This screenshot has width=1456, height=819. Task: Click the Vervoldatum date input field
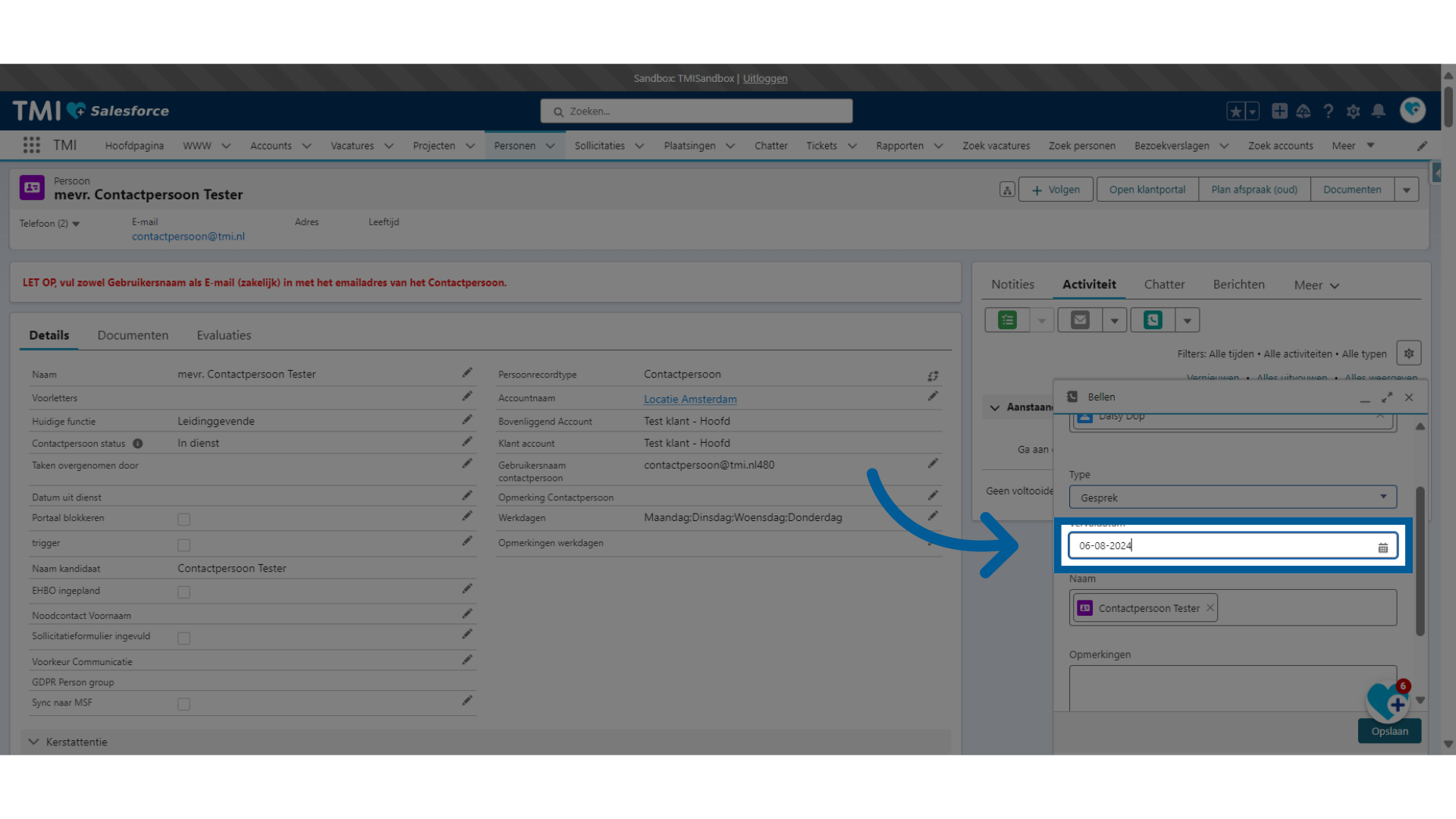pyautogui.click(x=1224, y=545)
